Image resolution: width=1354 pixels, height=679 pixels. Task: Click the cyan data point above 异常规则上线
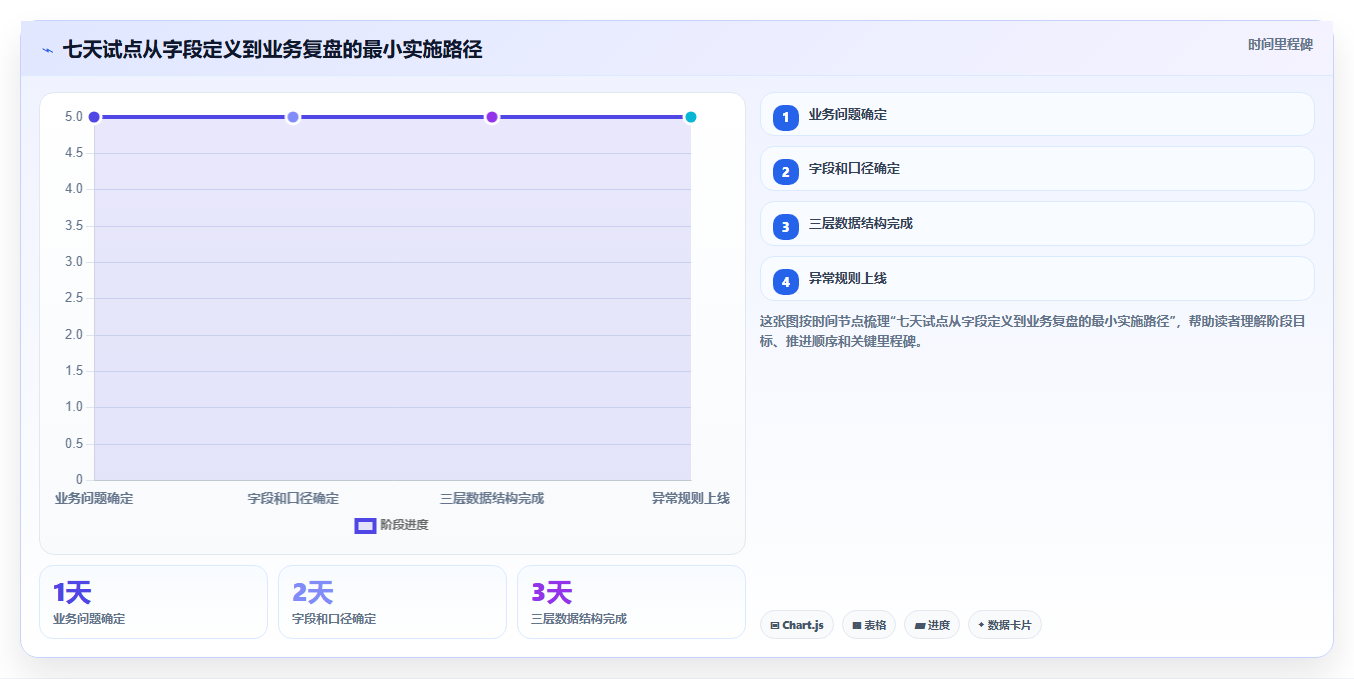coord(691,117)
